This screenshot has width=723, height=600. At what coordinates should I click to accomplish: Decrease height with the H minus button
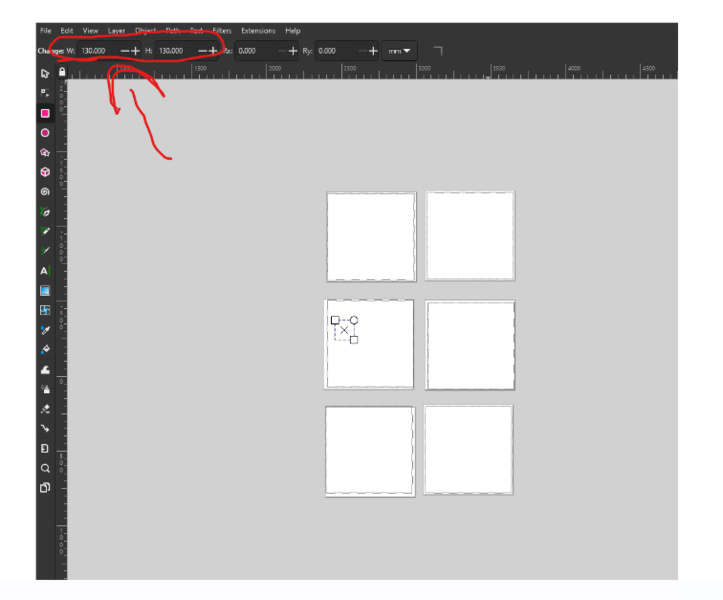tap(202, 51)
